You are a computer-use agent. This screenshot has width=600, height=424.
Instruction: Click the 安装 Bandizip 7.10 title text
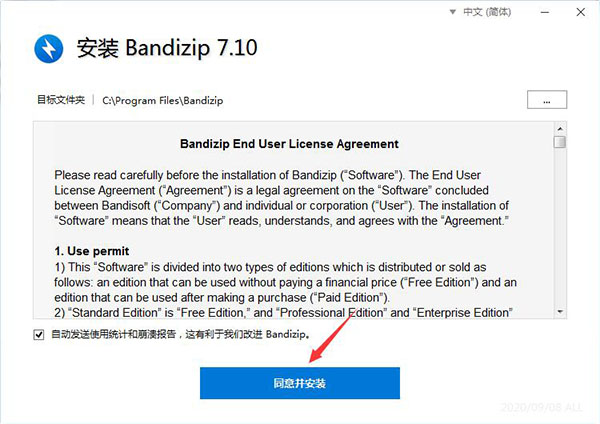tap(167, 48)
